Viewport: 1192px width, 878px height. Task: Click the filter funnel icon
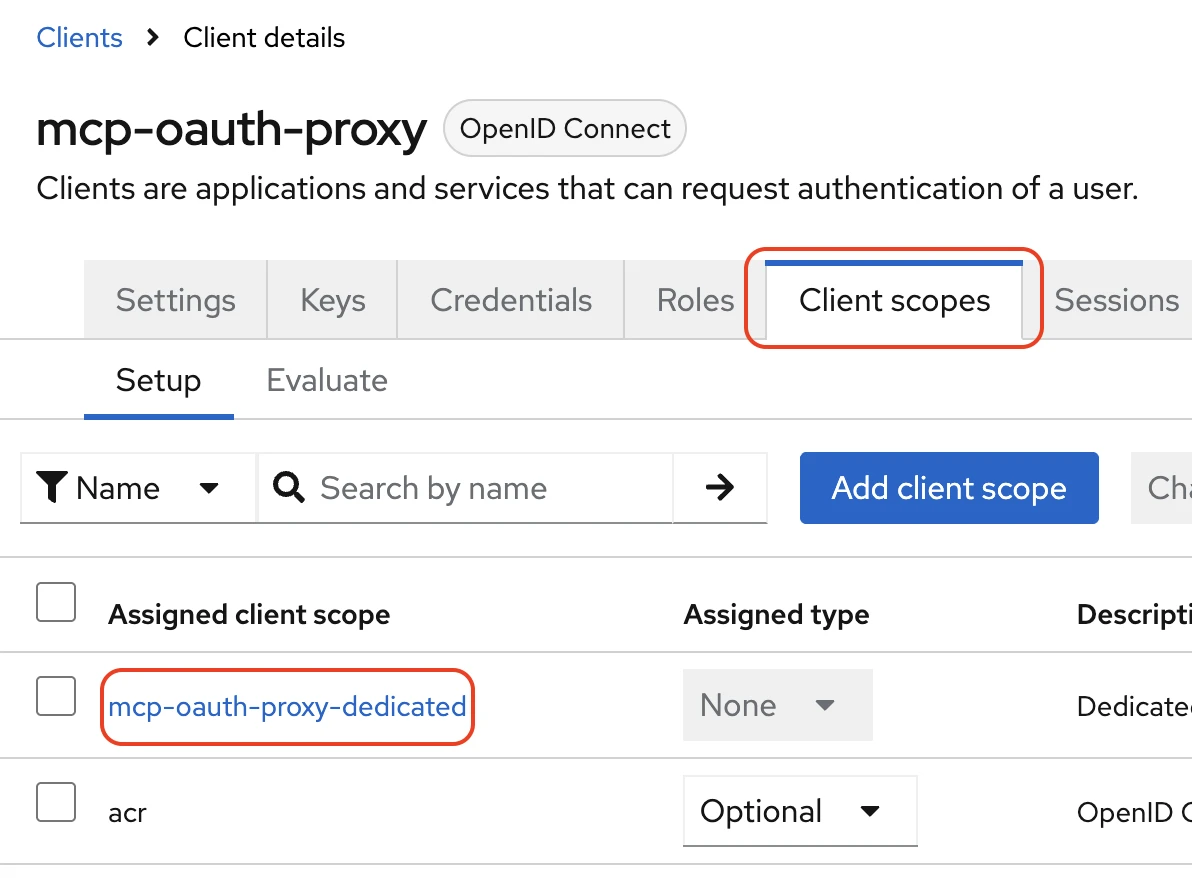pyautogui.click(x=52, y=488)
